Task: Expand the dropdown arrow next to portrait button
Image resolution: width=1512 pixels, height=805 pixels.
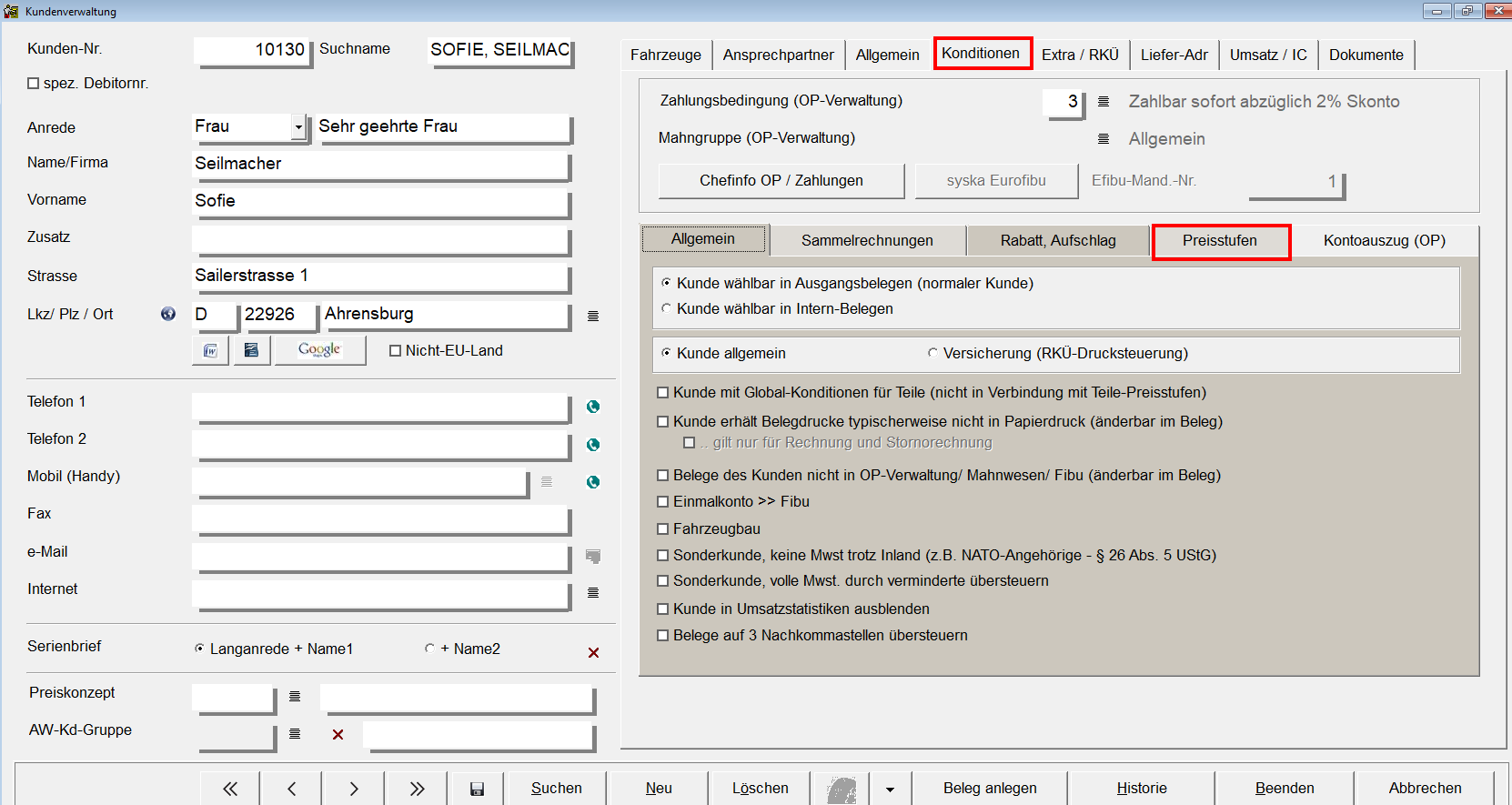Action: tap(890, 789)
